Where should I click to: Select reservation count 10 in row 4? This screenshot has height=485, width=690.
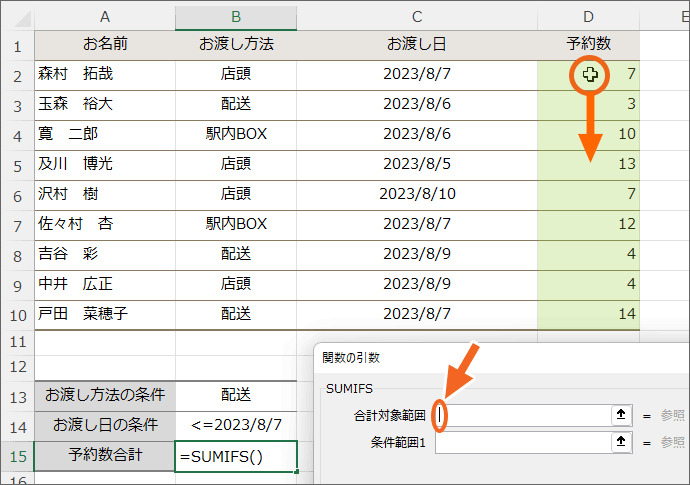click(588, 134)
